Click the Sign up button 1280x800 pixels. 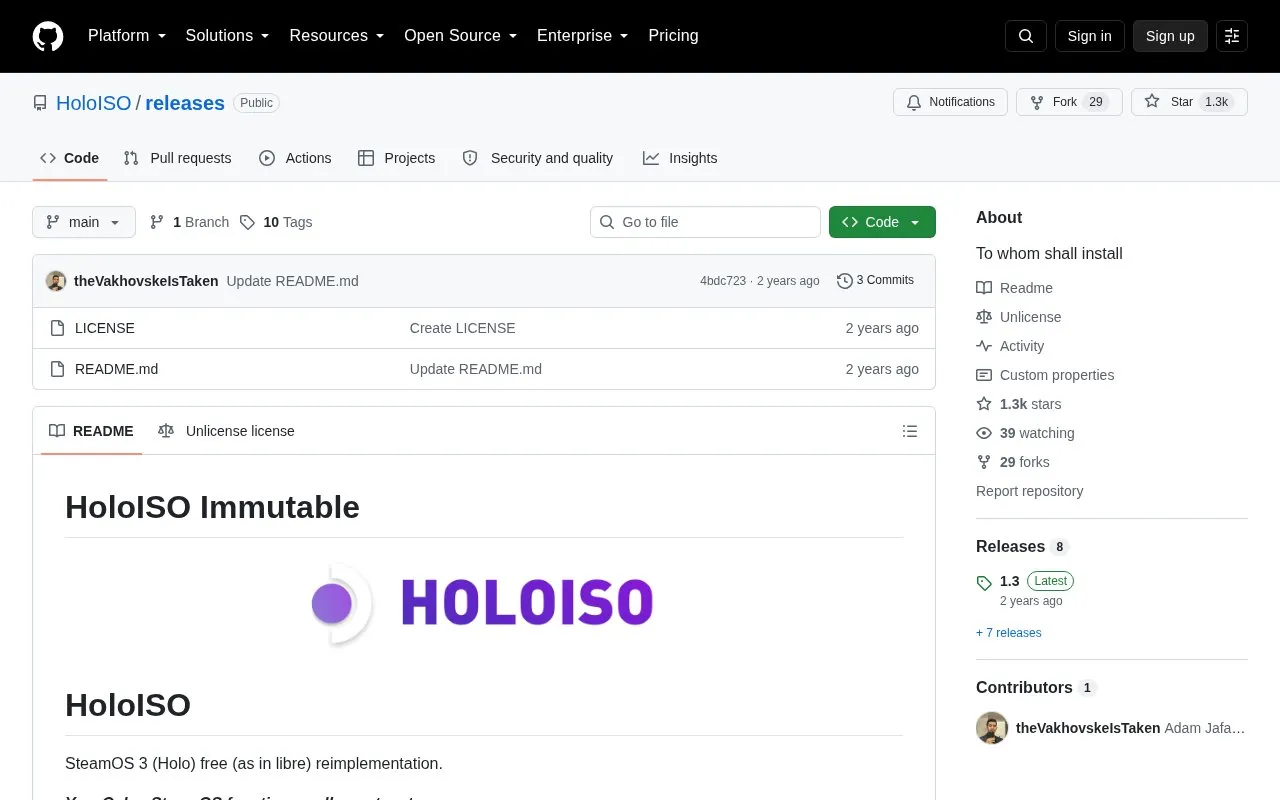click(1170, 36)
